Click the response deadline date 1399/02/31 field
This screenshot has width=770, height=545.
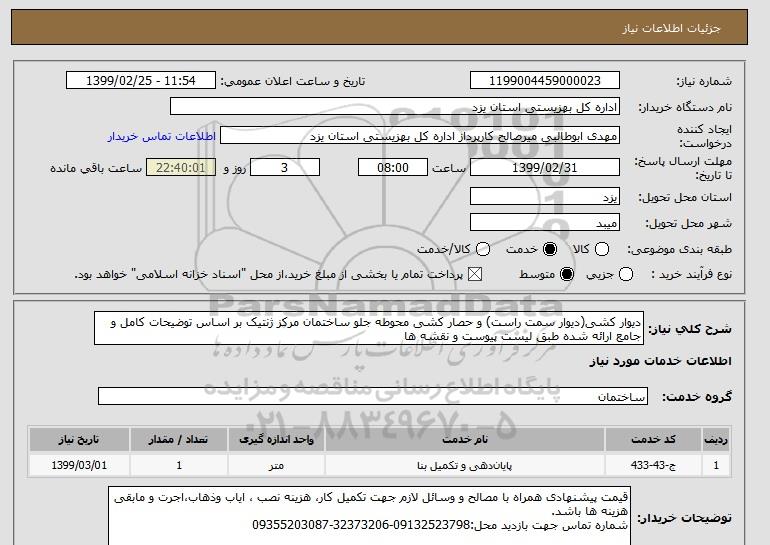coord(545,167)
